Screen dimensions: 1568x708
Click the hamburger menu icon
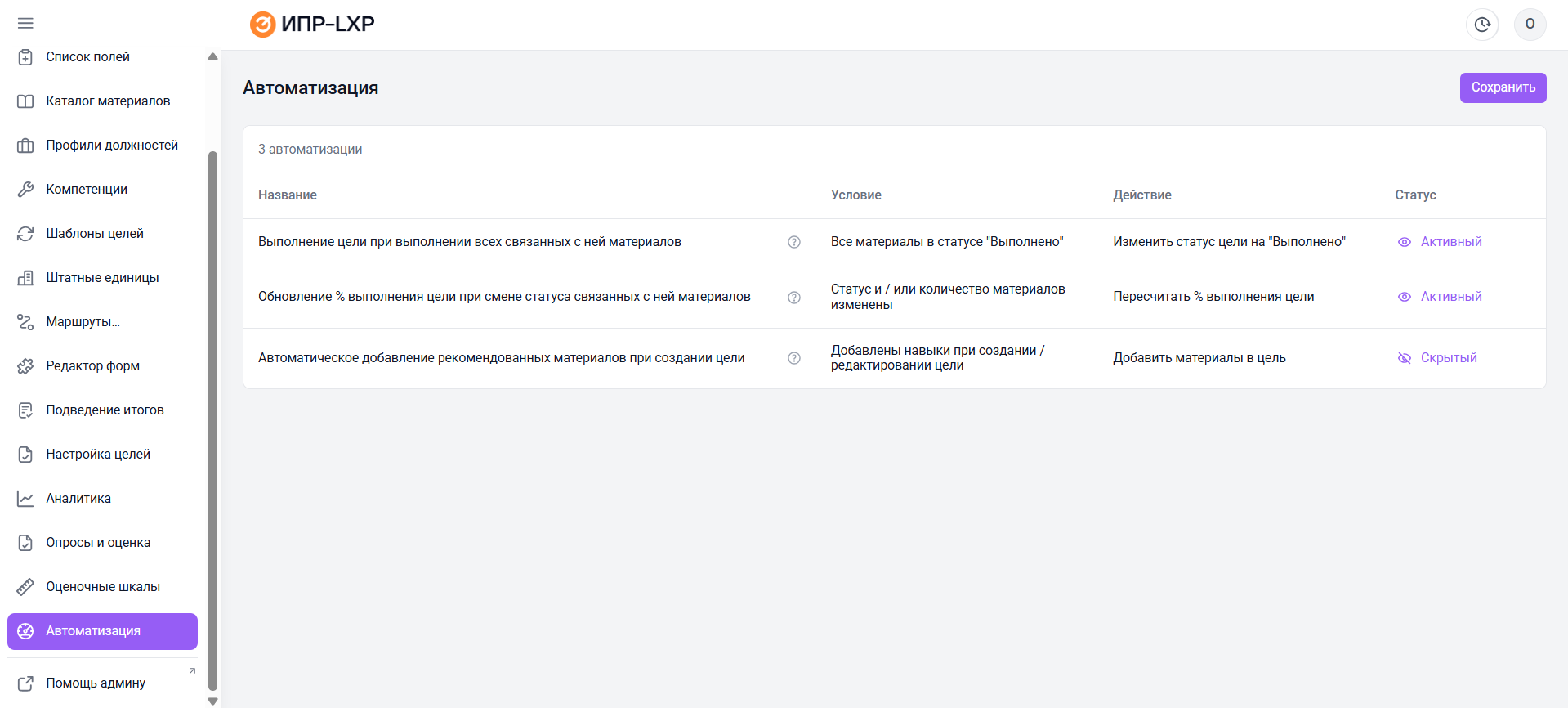click(x=25, y=24)
